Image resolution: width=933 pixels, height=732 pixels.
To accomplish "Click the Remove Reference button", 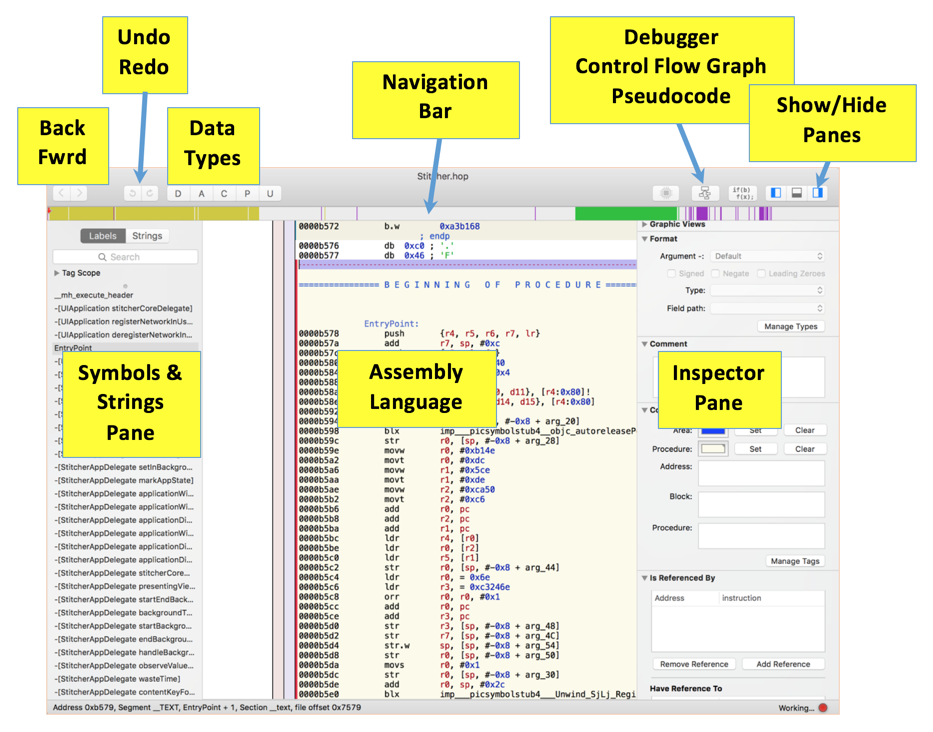I will (x=694, y=664).
